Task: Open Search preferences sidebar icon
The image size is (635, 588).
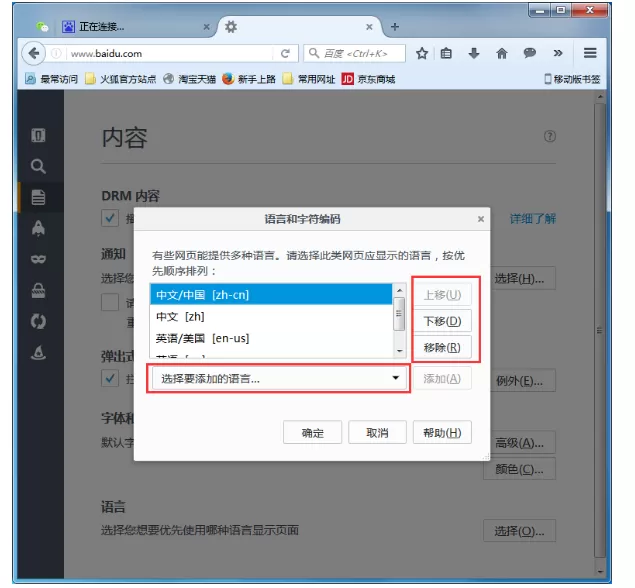Action: (x=38, y=166)
